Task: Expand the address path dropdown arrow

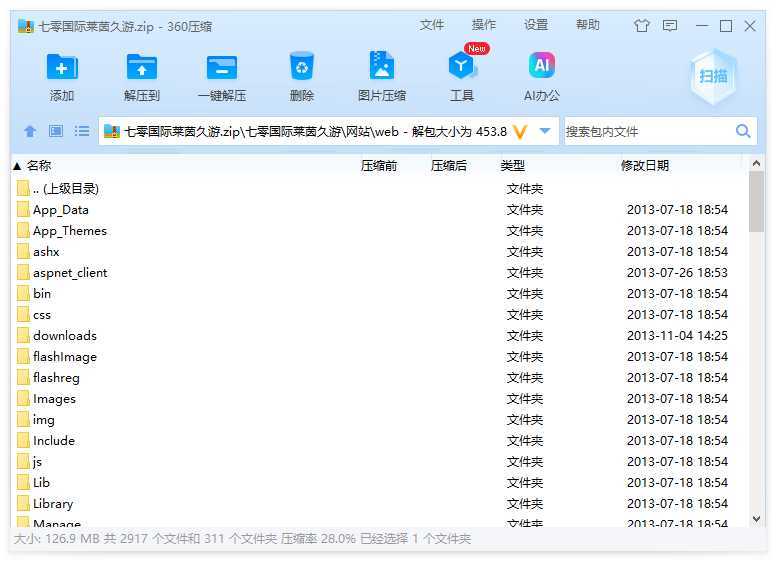Action: coord(545,131)
